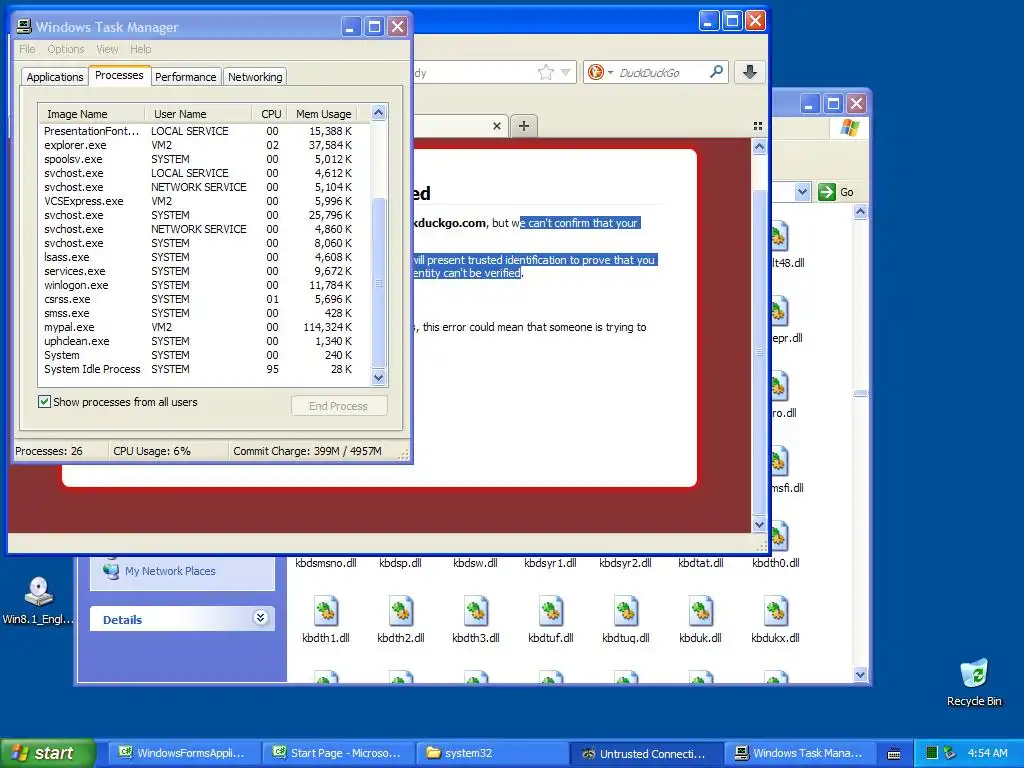Screen dimensions: 1024x768
Task: Switch to Start Page Microsoft taskbar button
Action: pos(338,753)
